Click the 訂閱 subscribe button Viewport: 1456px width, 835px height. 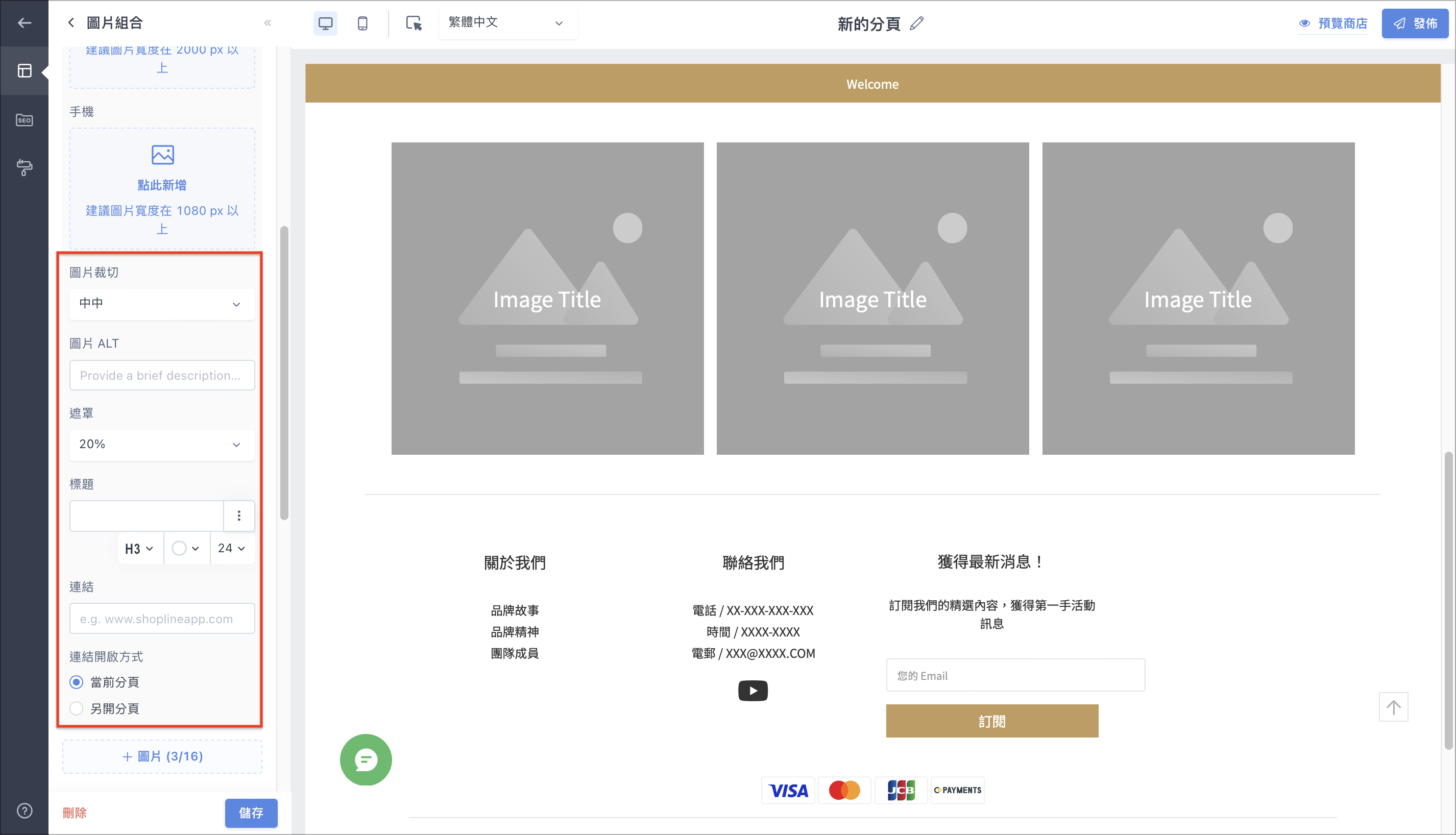pyautogui.click(x=992, y=721)
